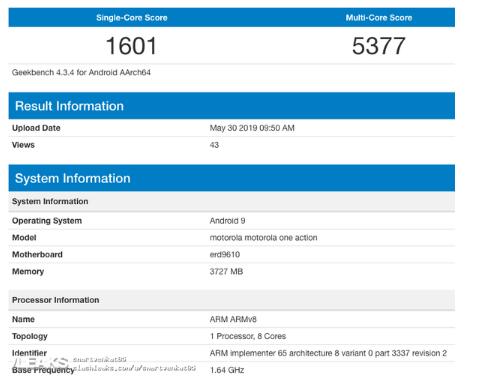Select the motherboard value erd9610
This screenshot has height=391, width=496.
225,255
